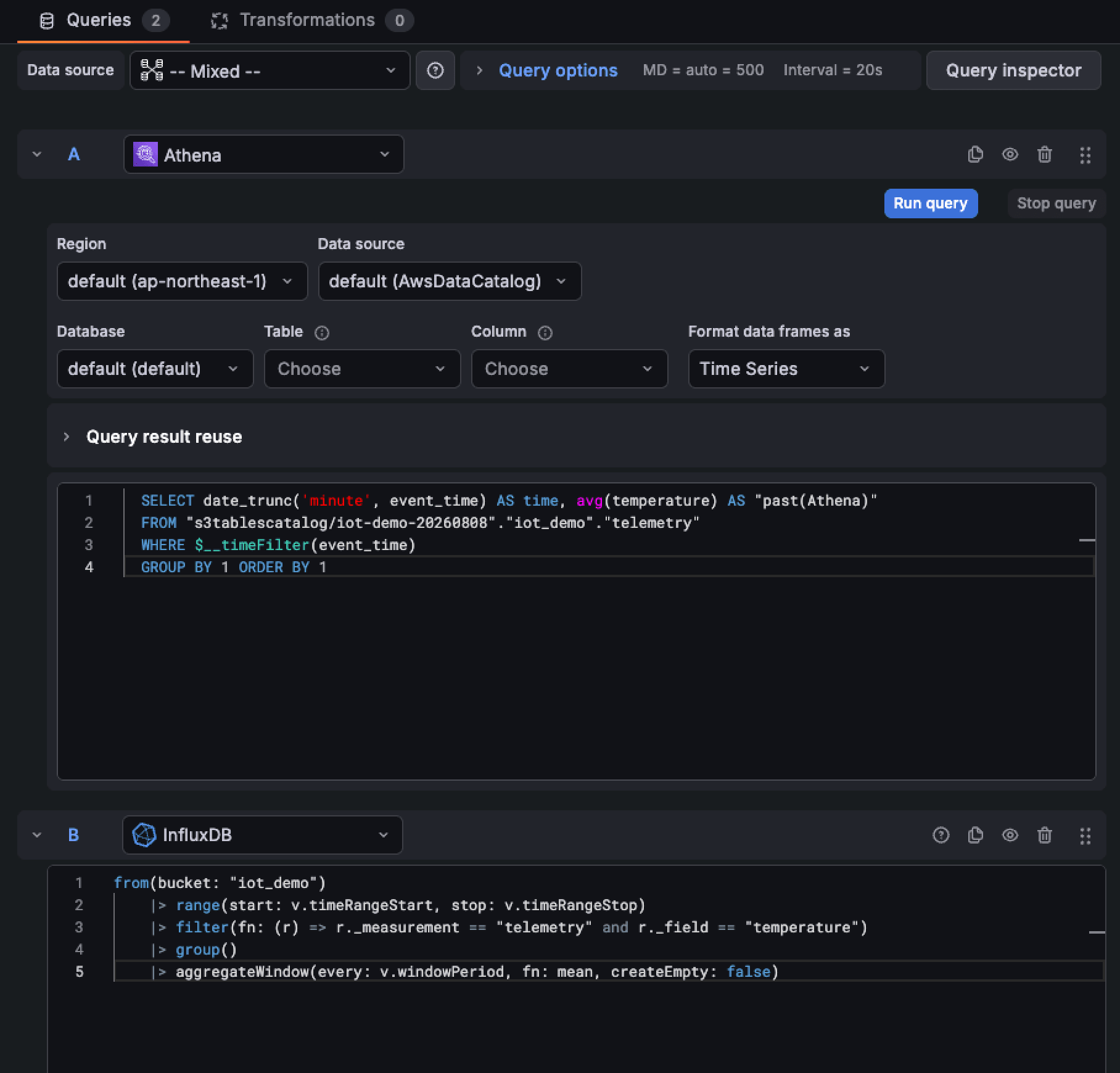The width and height of the screenshot is (1120, 1073).
Task: Click the Athena logo icon
Action: (146, 154)
